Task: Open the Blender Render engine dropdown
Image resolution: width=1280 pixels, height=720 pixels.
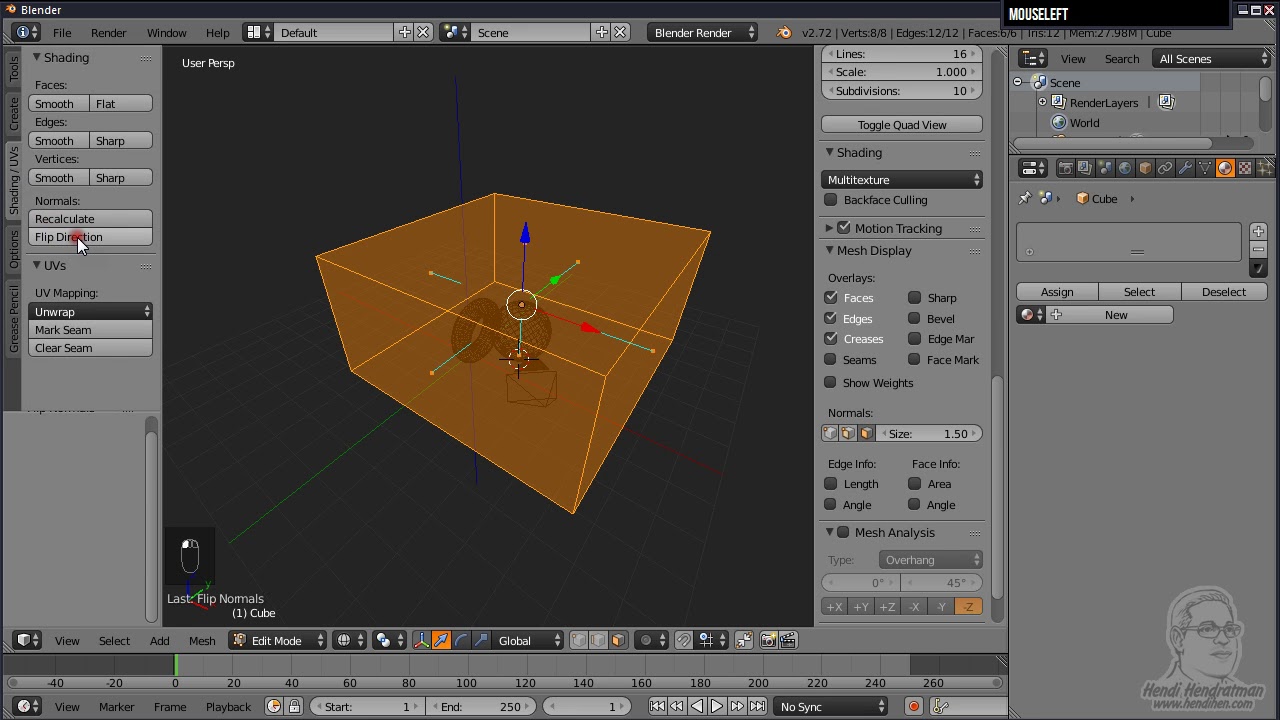Action: tap(703, 32)
